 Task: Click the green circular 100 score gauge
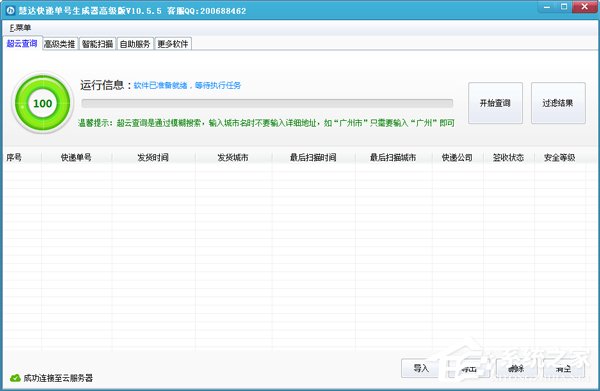coord(42,103)
